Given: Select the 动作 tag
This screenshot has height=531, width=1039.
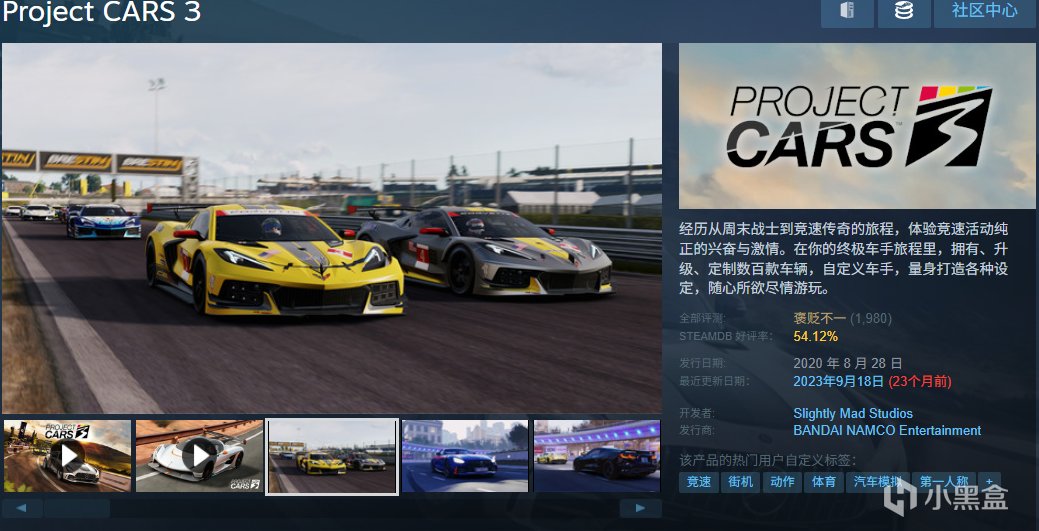Looking at the screenshot, I should pos(783,482).
